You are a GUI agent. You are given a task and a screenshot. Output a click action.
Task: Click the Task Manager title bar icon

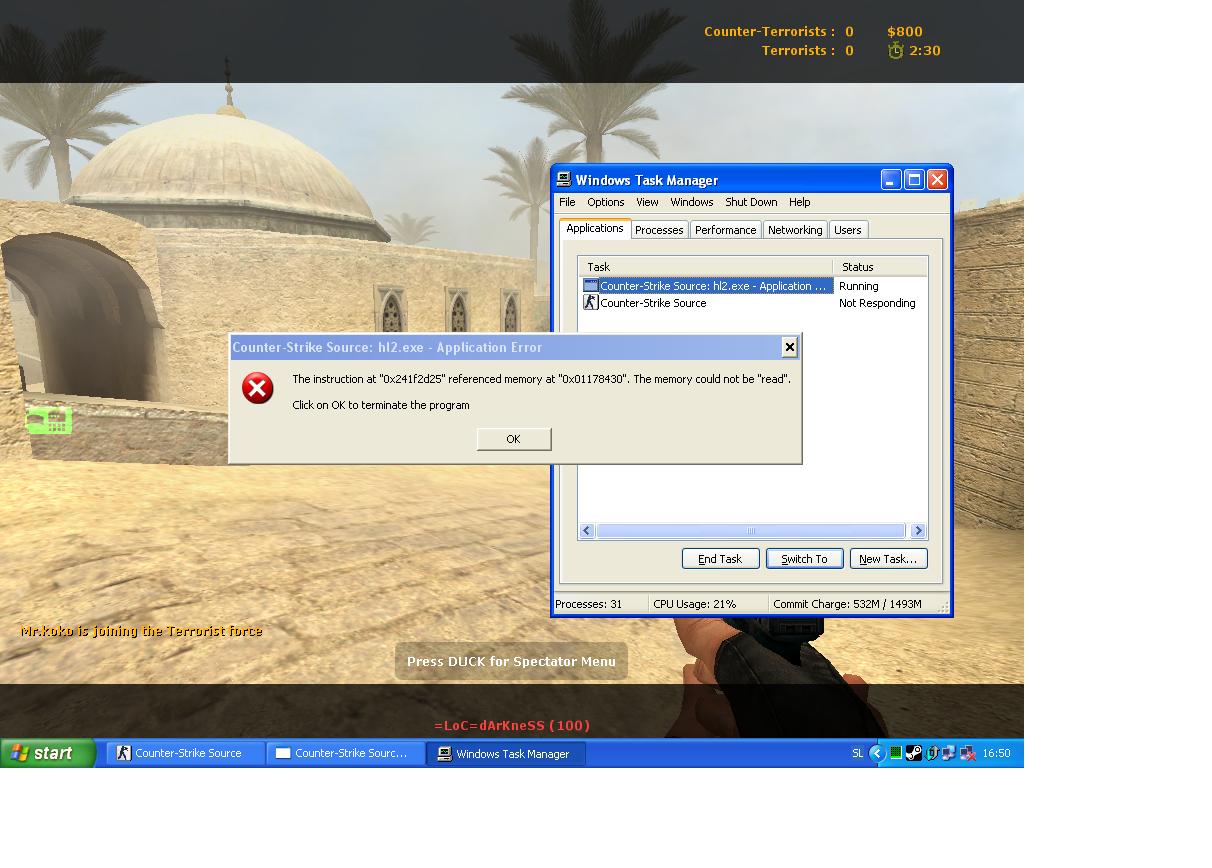point(564,180)
